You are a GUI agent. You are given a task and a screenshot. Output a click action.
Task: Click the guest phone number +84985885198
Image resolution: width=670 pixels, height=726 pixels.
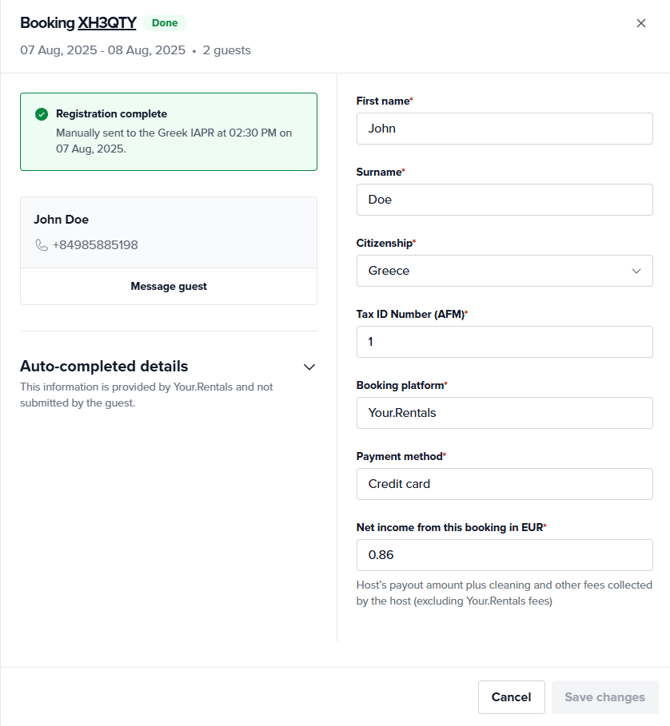(x=95, y=245)
